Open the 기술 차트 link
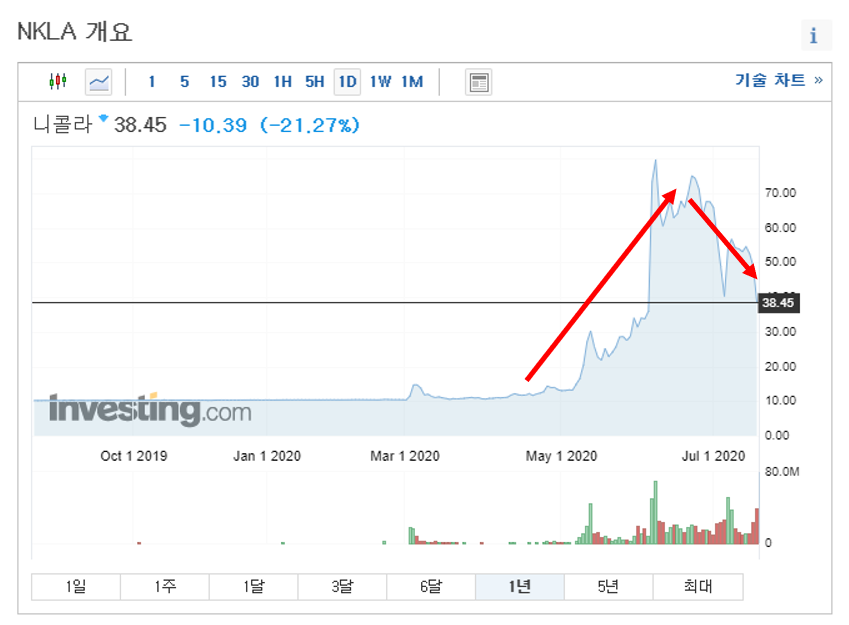This screenshot has width=849, height=625. tap(779, 80)
